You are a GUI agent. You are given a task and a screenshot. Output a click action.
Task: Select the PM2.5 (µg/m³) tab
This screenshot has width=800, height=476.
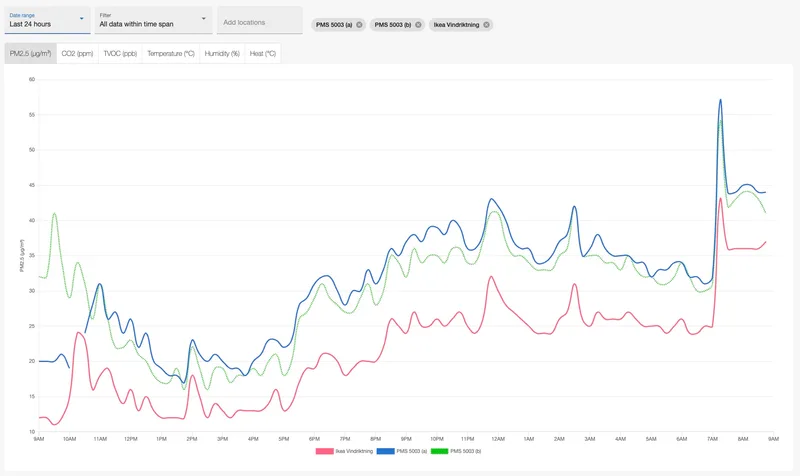pos(30,53)
